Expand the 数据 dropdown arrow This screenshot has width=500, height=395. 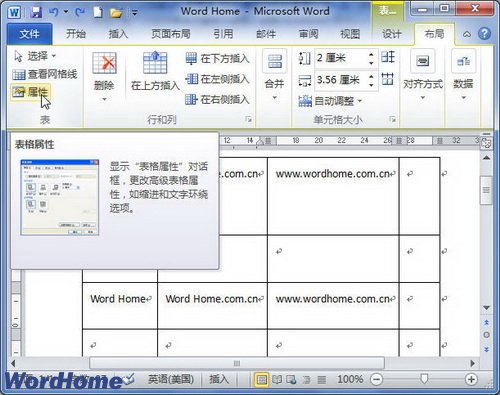[x=463, y=98]
